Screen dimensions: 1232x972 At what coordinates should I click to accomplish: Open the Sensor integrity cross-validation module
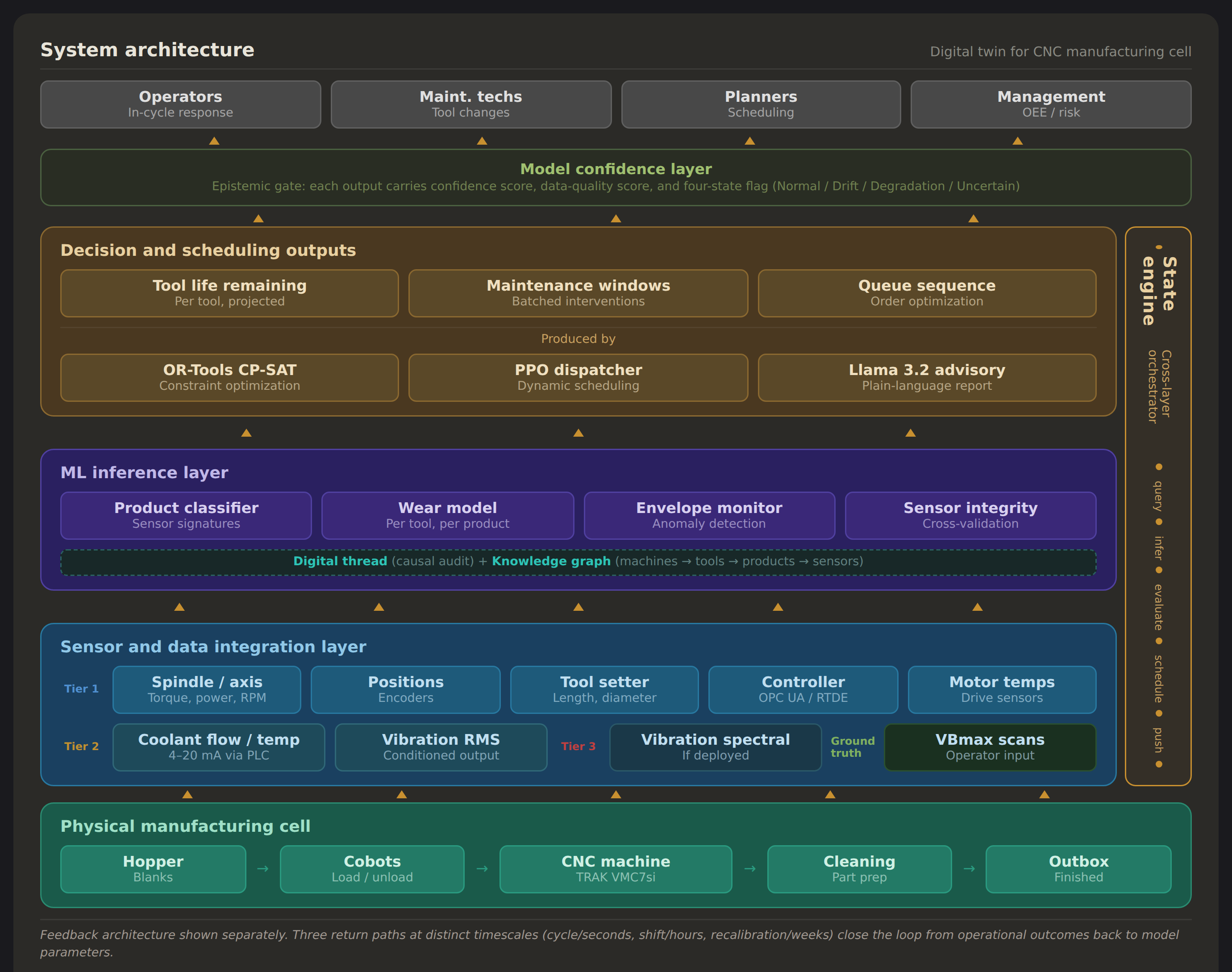pyautogui.click(x=970, y=515)
